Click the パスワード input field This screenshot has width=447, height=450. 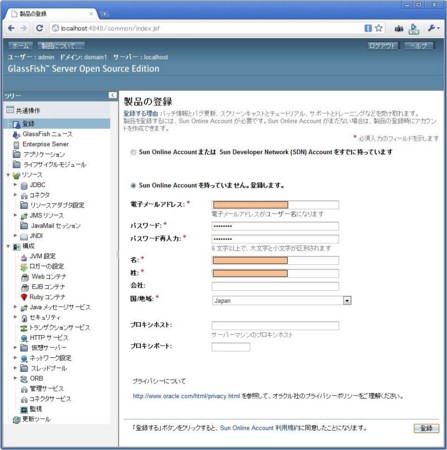(275, 226)
